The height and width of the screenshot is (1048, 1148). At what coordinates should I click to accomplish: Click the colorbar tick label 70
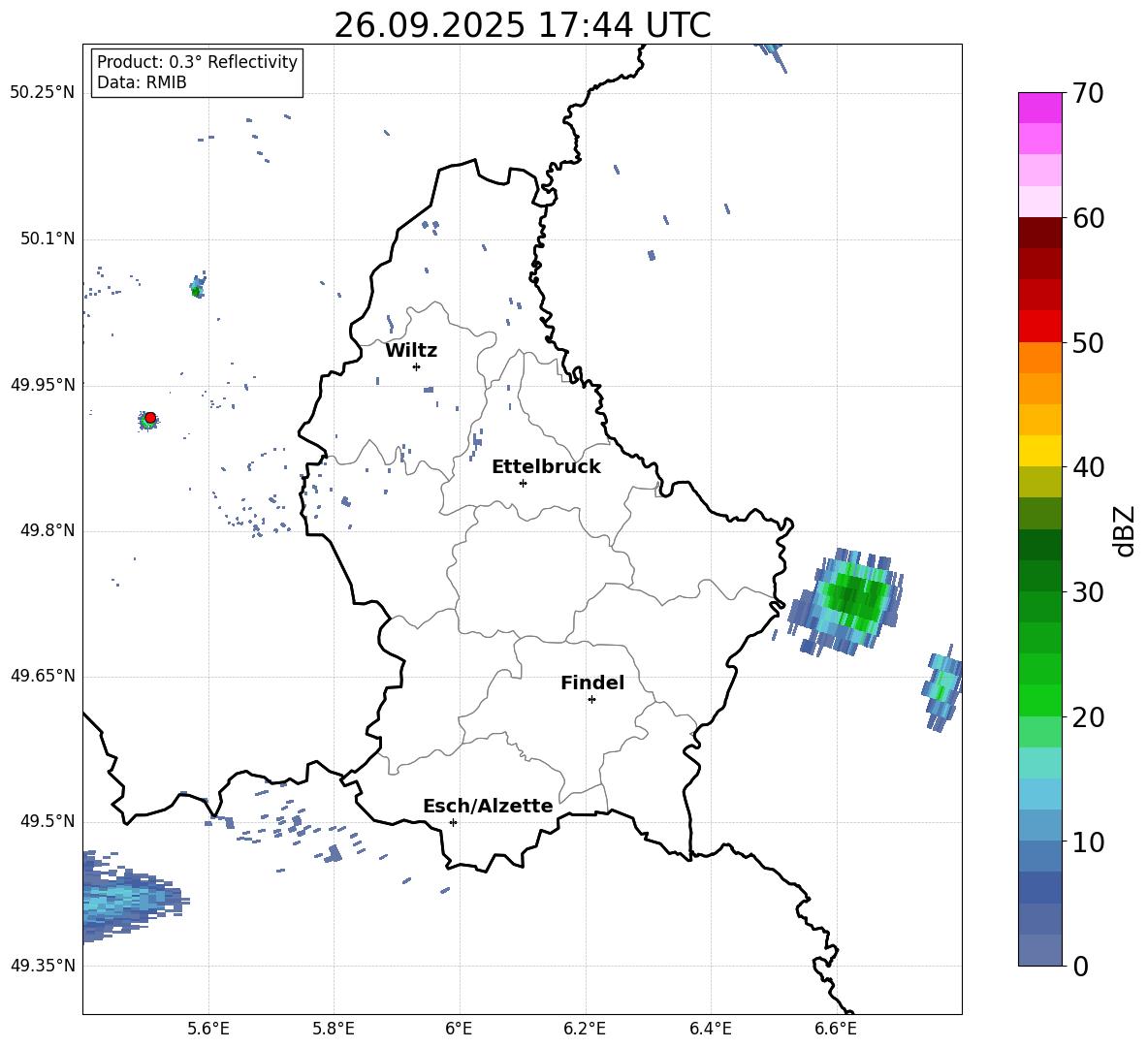coord(1087,93)
